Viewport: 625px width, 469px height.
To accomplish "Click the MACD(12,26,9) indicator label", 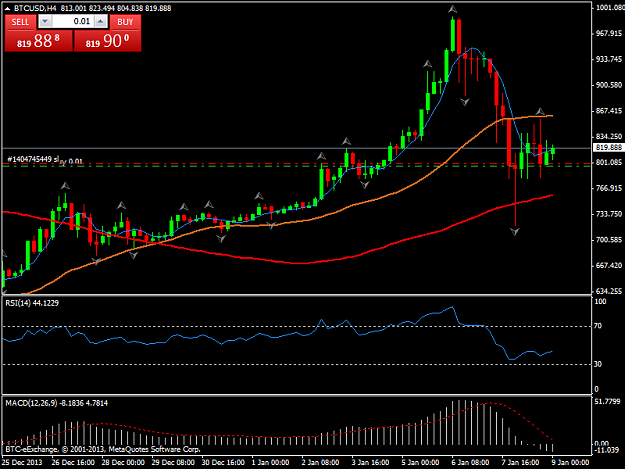I will [56, 403].
